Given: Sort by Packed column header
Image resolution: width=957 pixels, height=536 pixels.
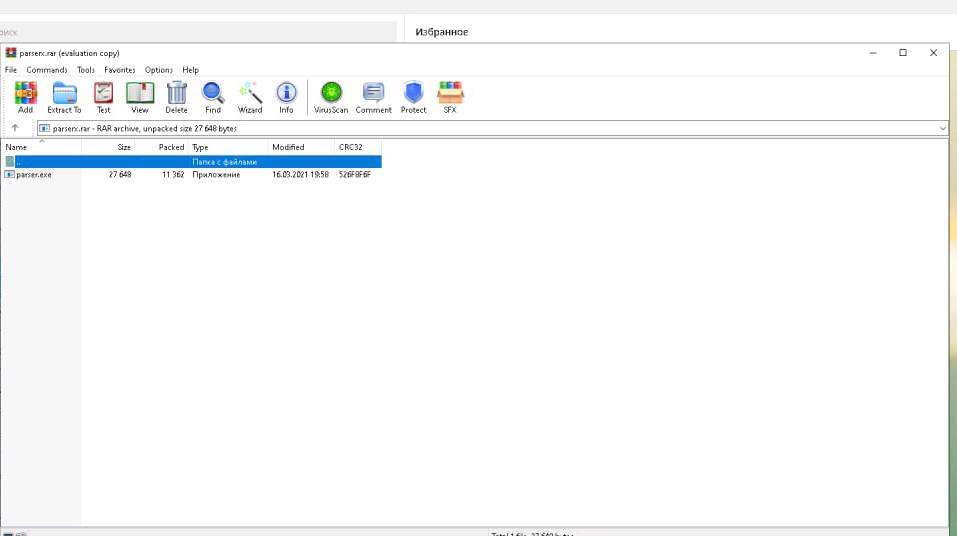Looking at the screenshot, I should pyautogui.click(x=161, y=147).
